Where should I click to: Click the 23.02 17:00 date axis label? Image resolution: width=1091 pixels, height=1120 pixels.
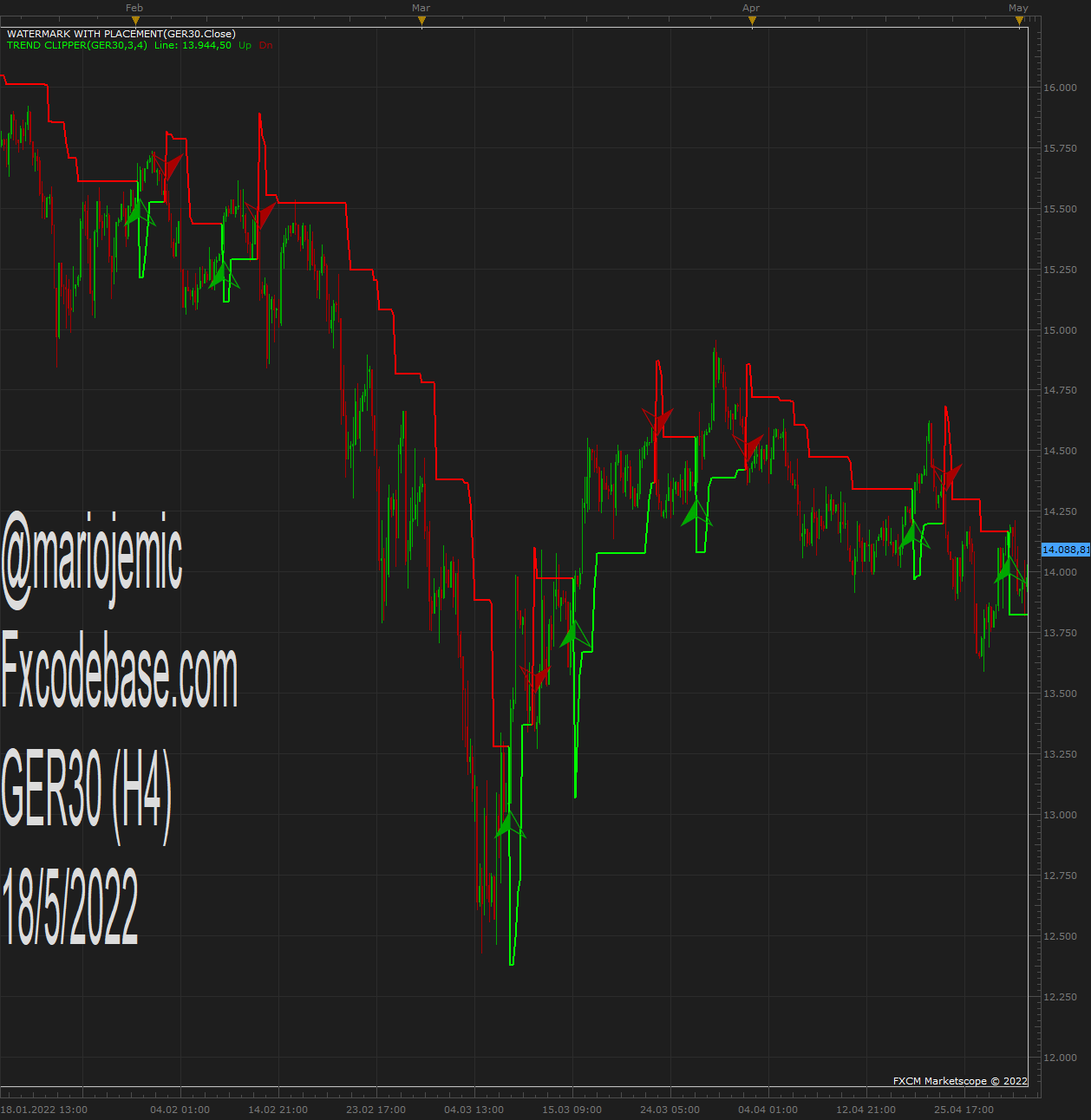[x=376, y=1110]
